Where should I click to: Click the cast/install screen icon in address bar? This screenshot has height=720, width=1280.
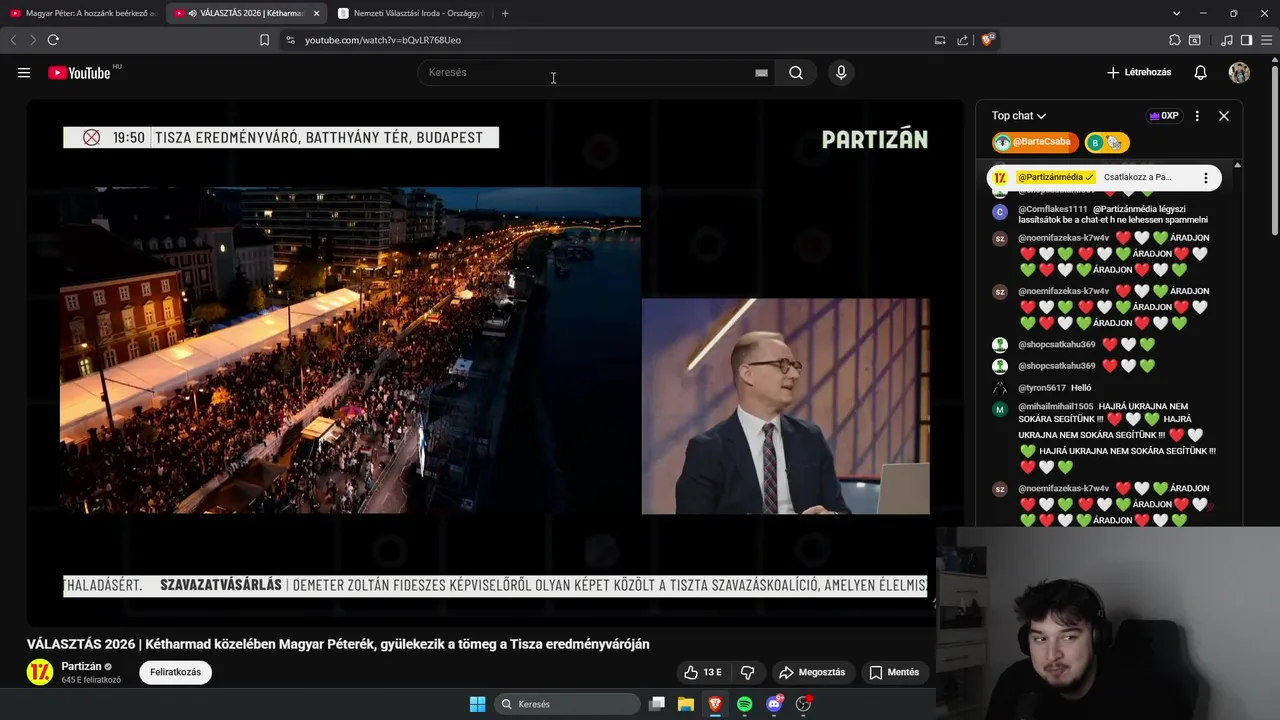(940, 40)
